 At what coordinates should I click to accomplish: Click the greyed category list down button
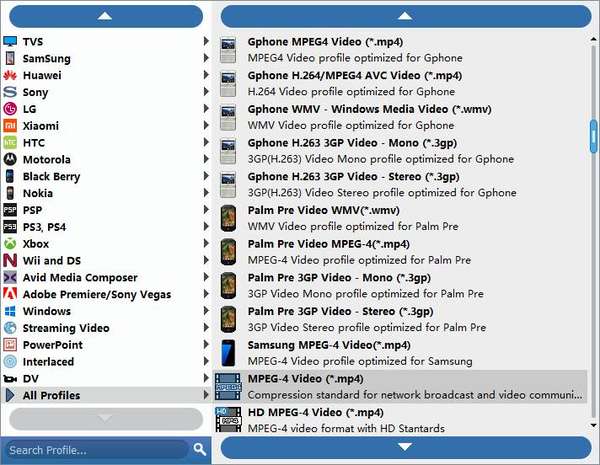point(106,419)
